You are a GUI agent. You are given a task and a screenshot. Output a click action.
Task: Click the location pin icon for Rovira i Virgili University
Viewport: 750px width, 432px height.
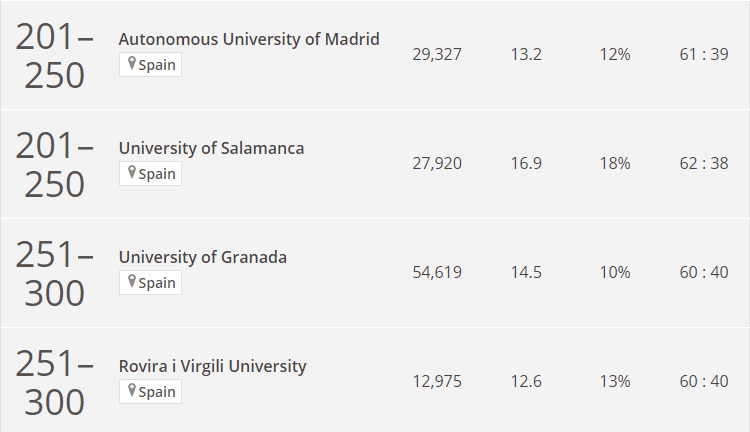[132, 390]
